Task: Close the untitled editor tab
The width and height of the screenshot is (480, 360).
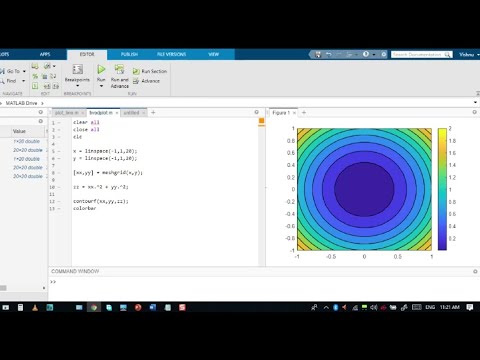Action: pos(143,113)
